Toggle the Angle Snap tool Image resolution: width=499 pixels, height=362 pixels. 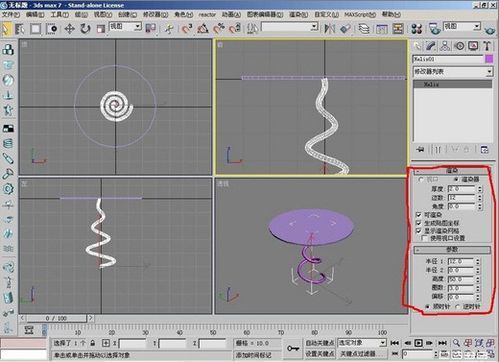[203, 29]
